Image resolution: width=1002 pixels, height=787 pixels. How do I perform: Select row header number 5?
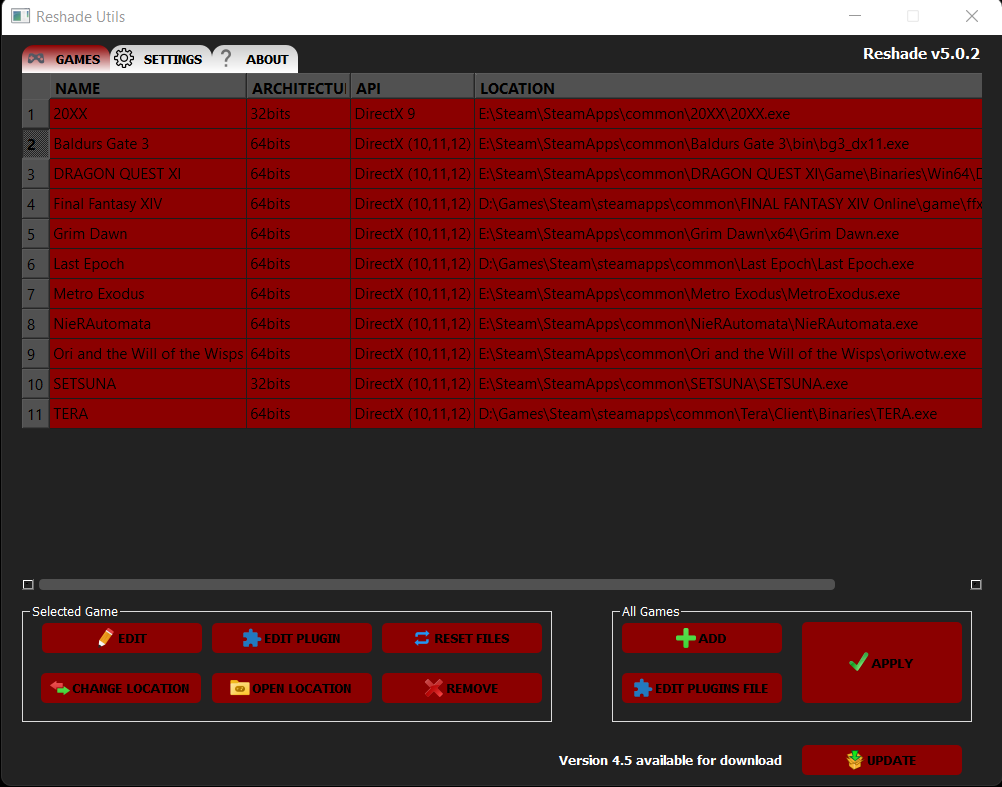[35, 234]
